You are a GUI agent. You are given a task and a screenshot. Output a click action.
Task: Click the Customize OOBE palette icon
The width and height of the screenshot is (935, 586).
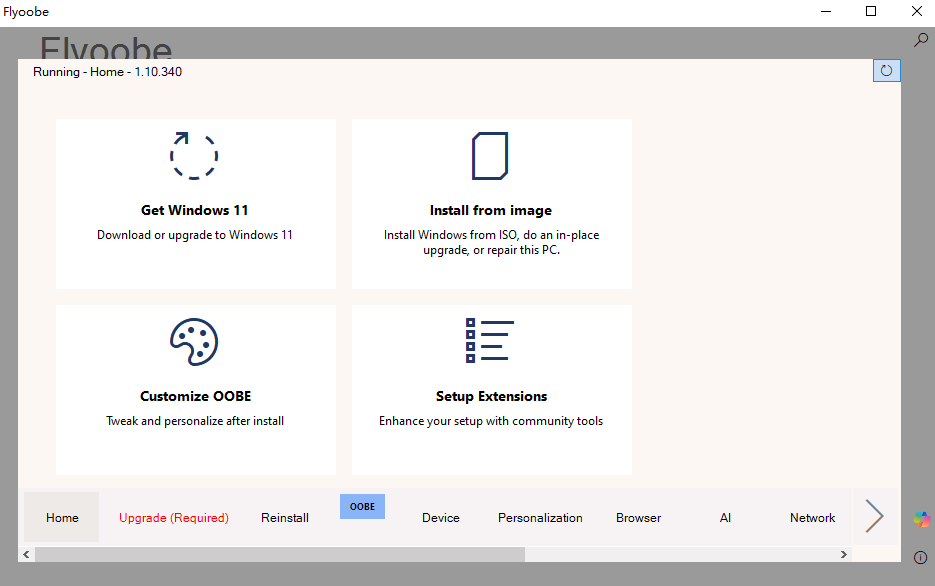click(194, 342)
